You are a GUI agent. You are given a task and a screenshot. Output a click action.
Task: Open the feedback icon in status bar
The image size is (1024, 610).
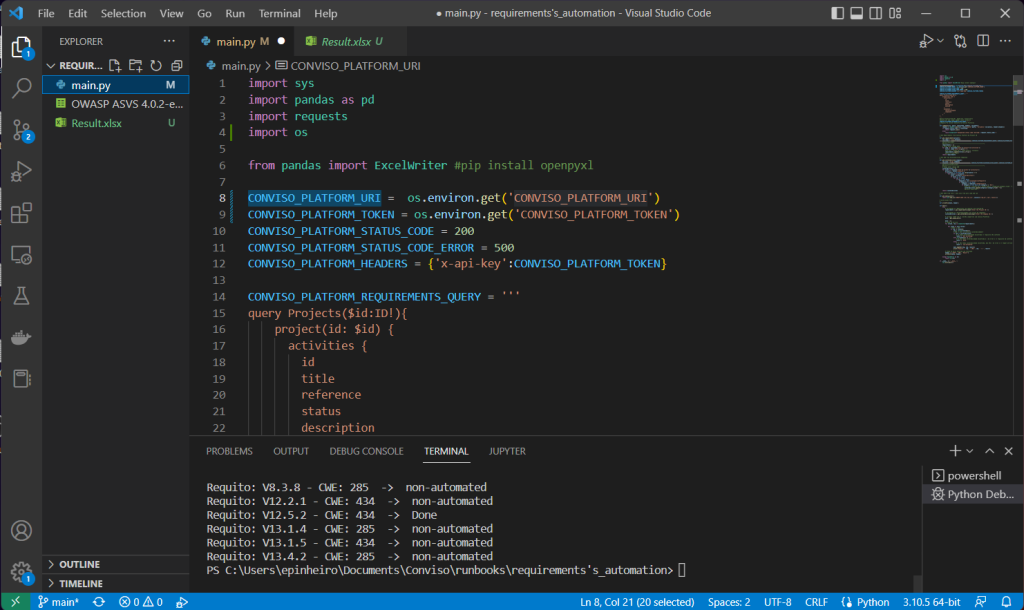pyautogui.click(x=980, y=602)
